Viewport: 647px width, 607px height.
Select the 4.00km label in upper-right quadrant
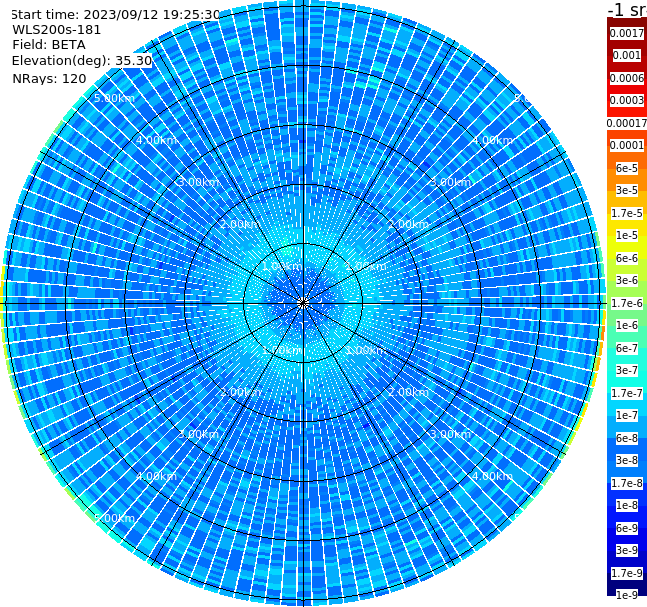(493, 140)
